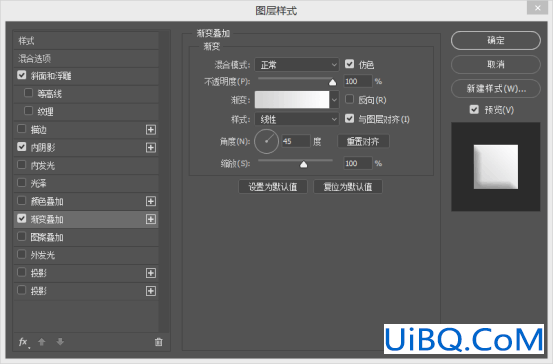The height and width of the screenshot is (364, 554).
Task: Select the 混合选项 entry
Action: 86,58
